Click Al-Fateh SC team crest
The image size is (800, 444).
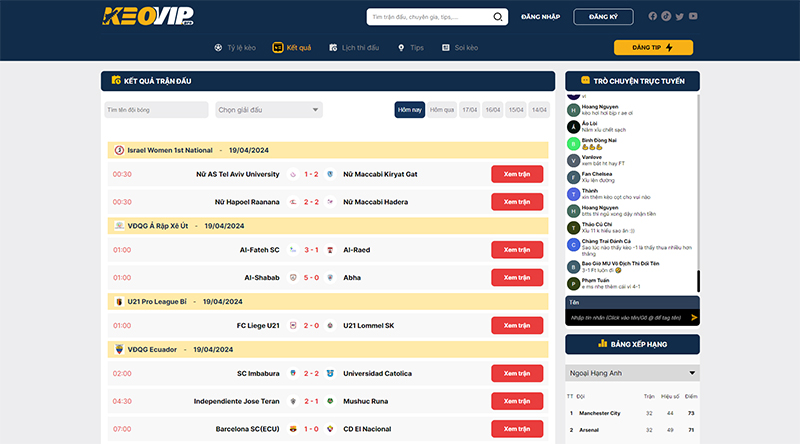point(293,250)
